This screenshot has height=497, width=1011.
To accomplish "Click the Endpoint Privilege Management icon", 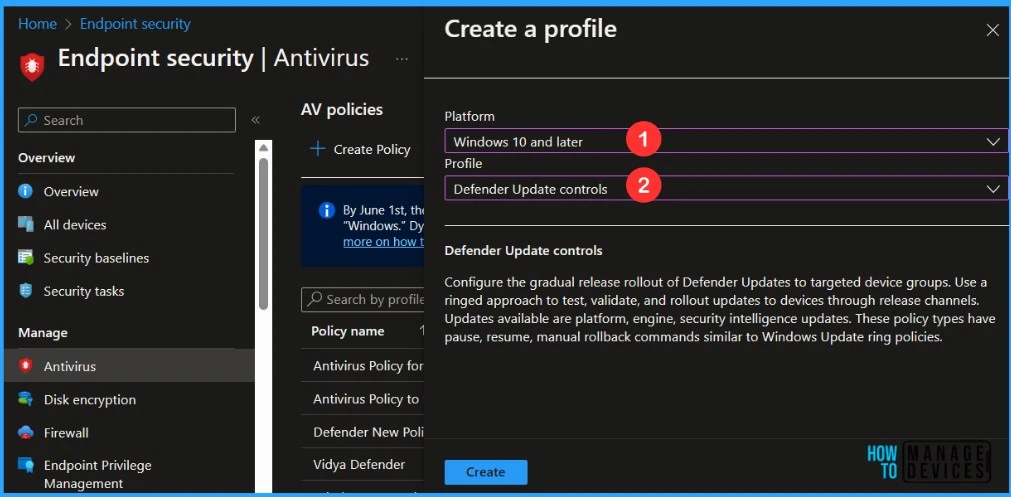I will [x=26, y=465].
